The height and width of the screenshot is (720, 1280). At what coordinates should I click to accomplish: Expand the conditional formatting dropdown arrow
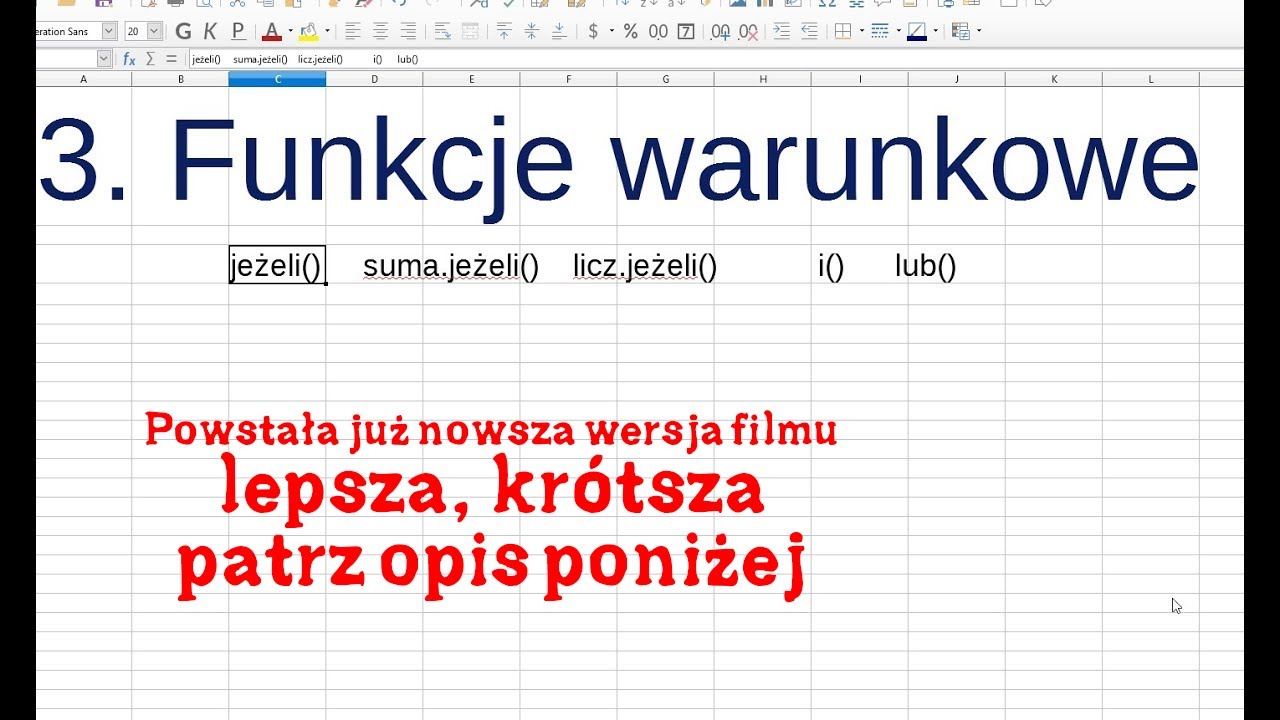click(978, 31)
